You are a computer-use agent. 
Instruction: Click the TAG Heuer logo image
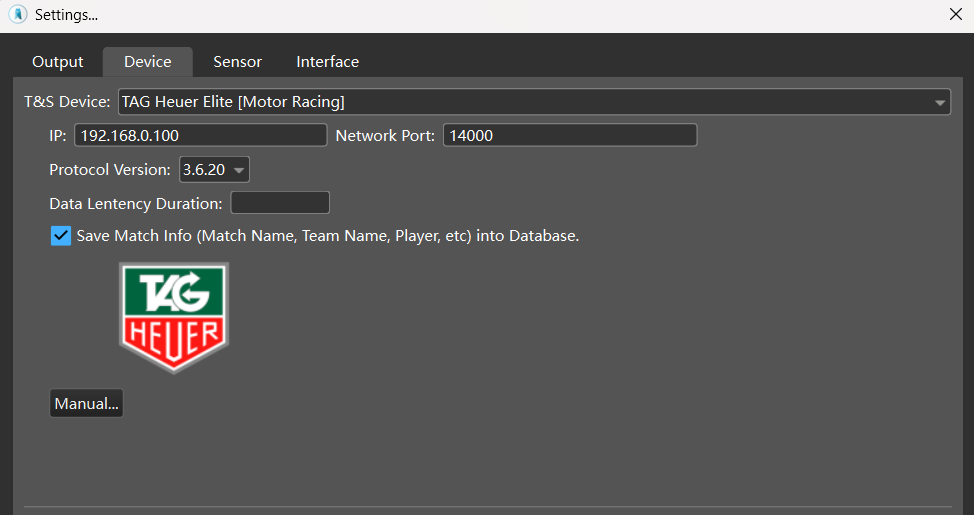click(x=173, y=317)
